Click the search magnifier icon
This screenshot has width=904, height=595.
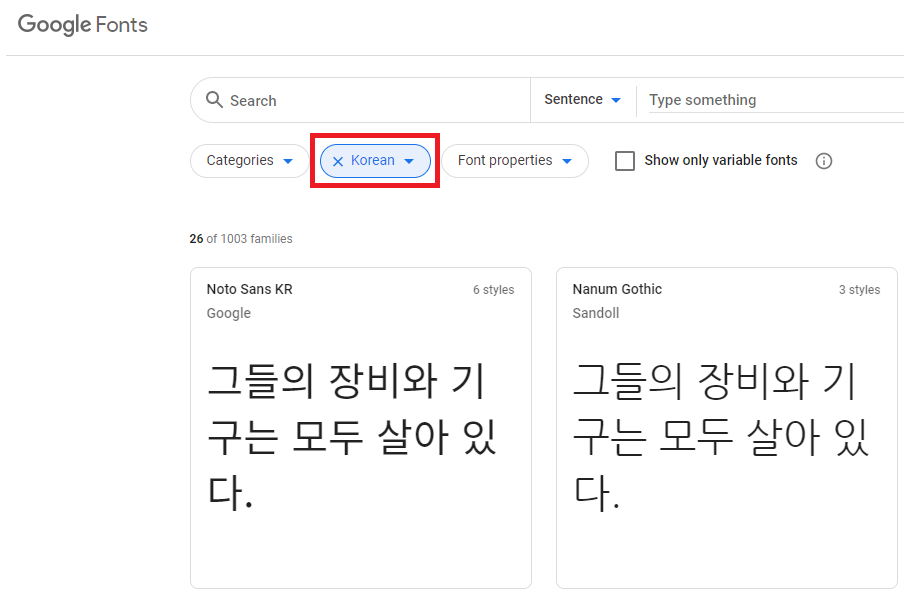tap(214, 100)
